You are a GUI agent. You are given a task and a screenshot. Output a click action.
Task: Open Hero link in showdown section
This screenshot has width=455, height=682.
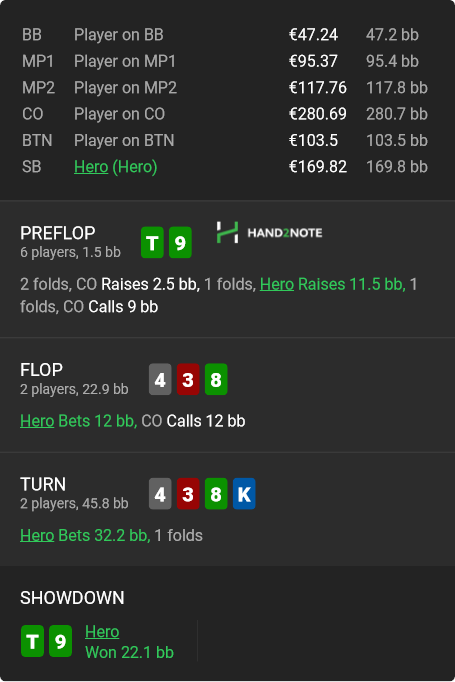pos(102,632)
